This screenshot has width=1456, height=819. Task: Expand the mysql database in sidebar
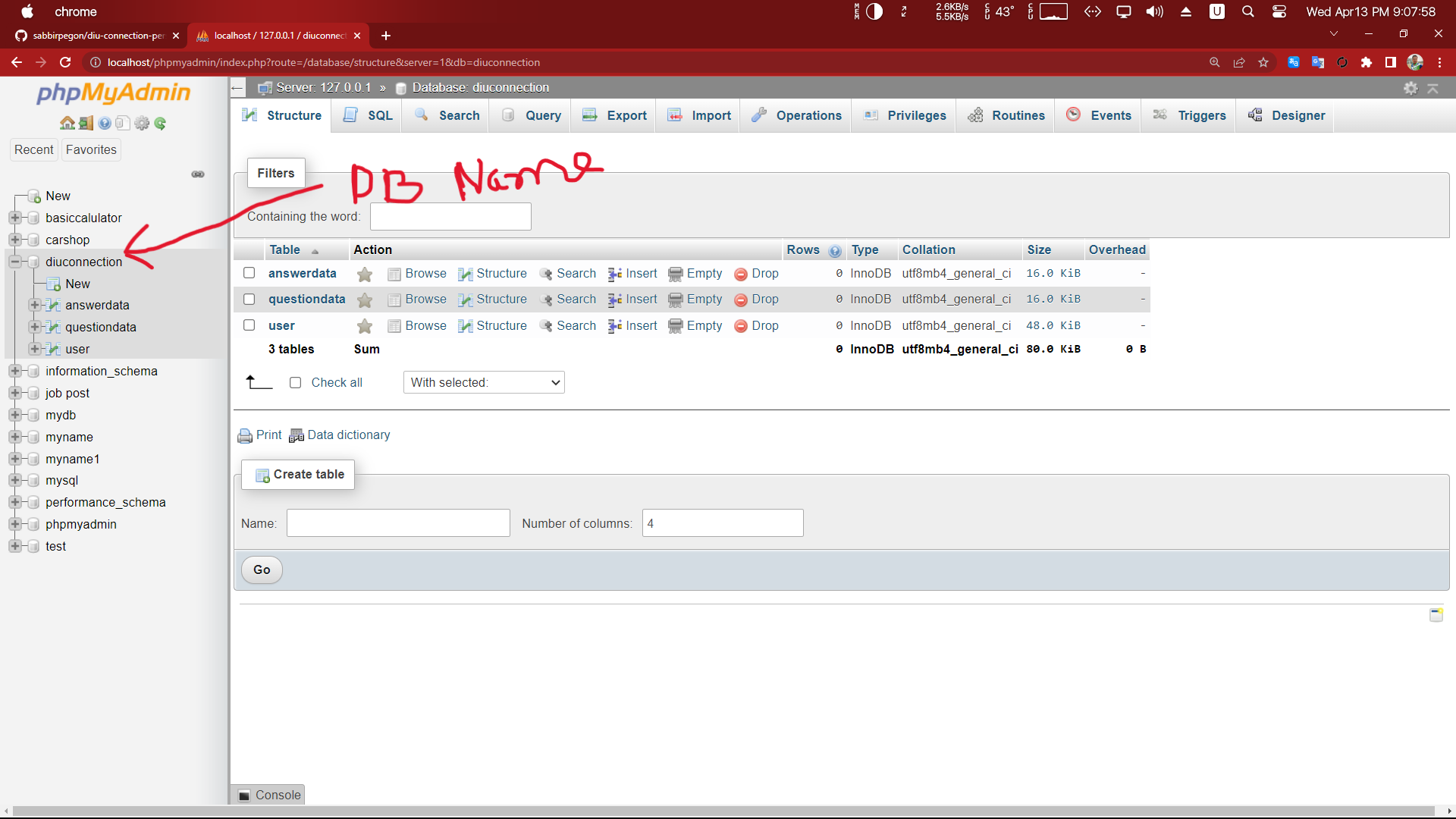pyautogui.click(x=15, y=480)
